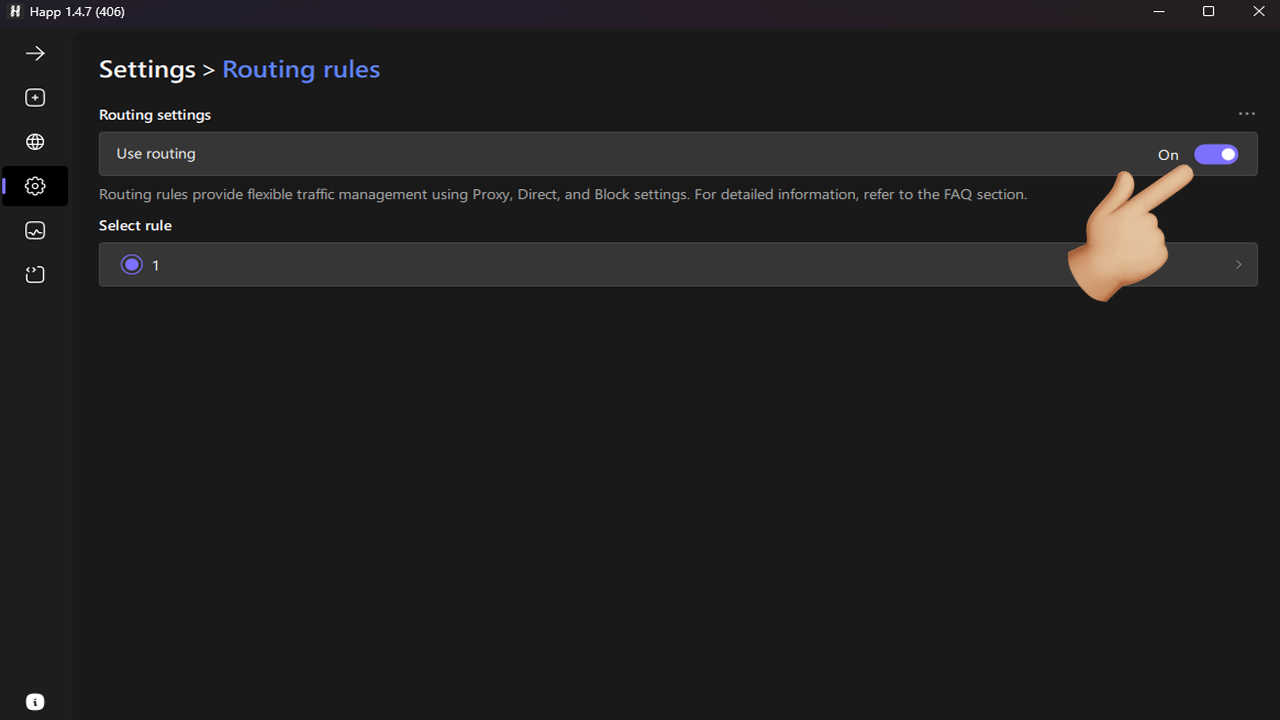Click the On label beside the routing switch

click(1167, 154)
